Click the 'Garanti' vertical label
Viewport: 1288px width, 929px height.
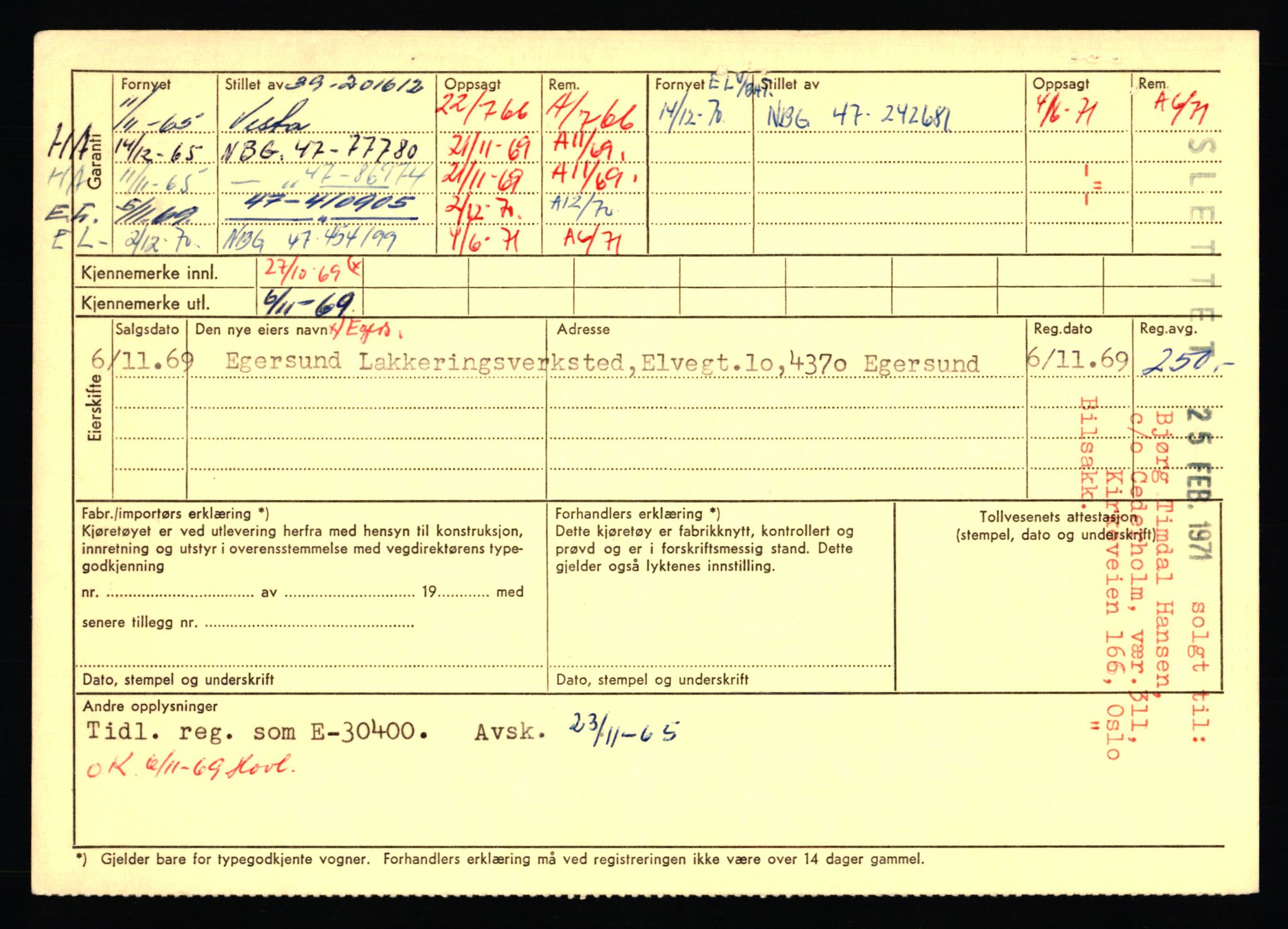pos(94,161)
